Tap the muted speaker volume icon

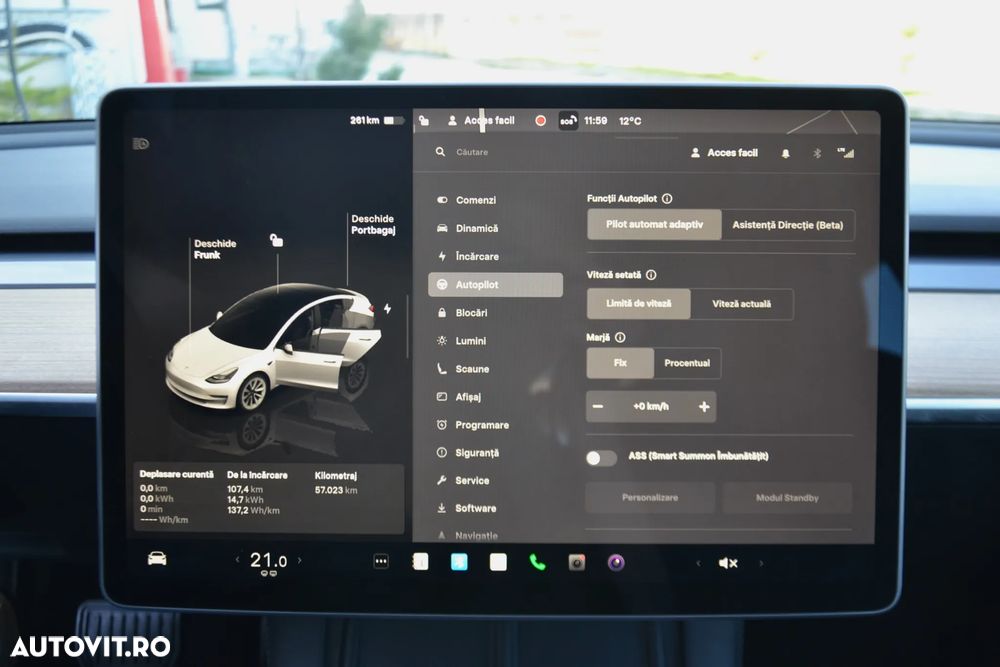[728, 563]
